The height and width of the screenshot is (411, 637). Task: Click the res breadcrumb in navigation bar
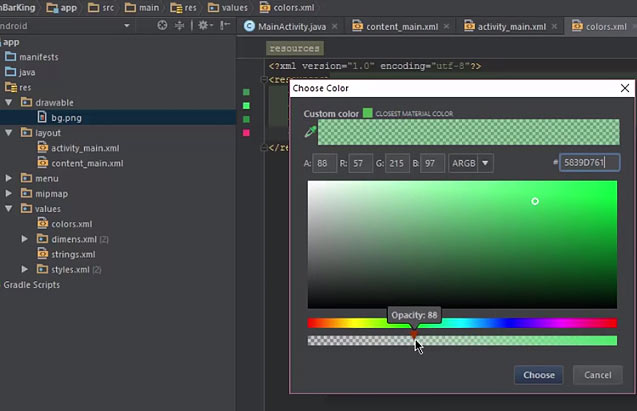(x=183, y=7)
